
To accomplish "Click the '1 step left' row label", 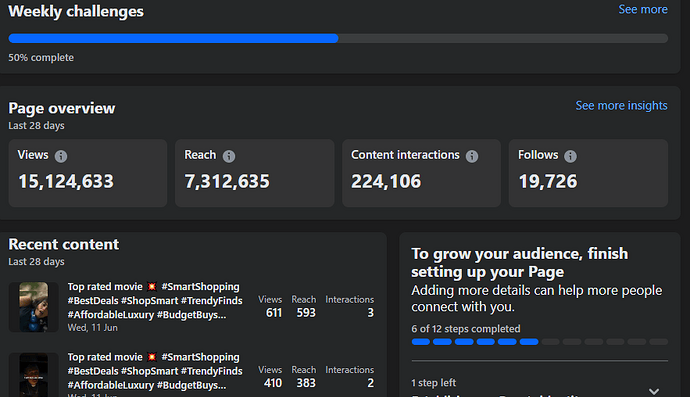I will click(433, 382).
